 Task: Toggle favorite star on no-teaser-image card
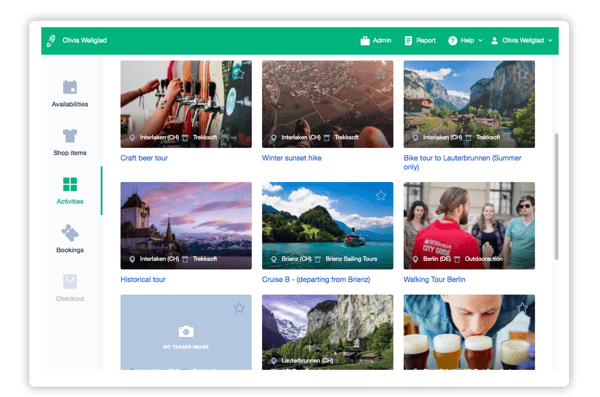(239, 308)
